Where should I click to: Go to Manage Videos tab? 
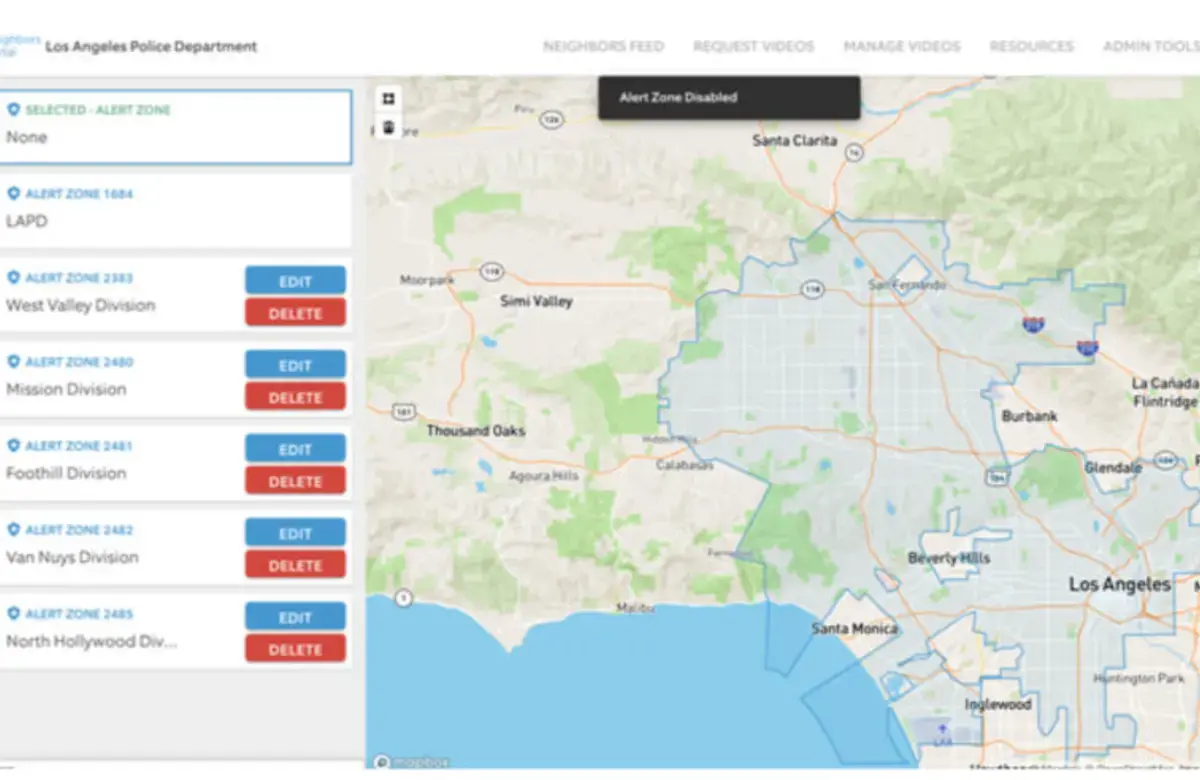(x=902, y=46)
